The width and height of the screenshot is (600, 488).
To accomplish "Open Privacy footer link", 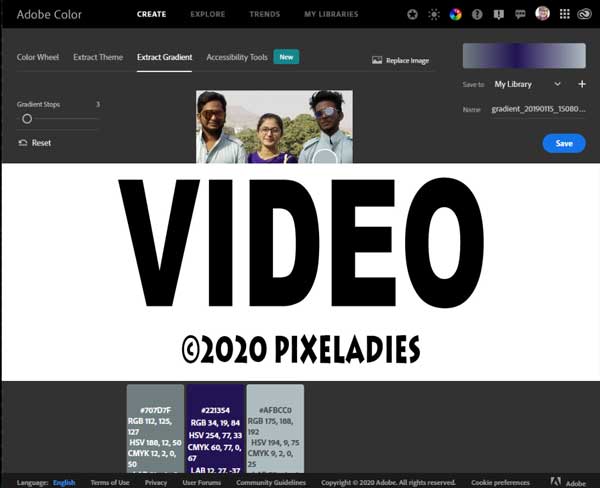I will coord(156,483).
